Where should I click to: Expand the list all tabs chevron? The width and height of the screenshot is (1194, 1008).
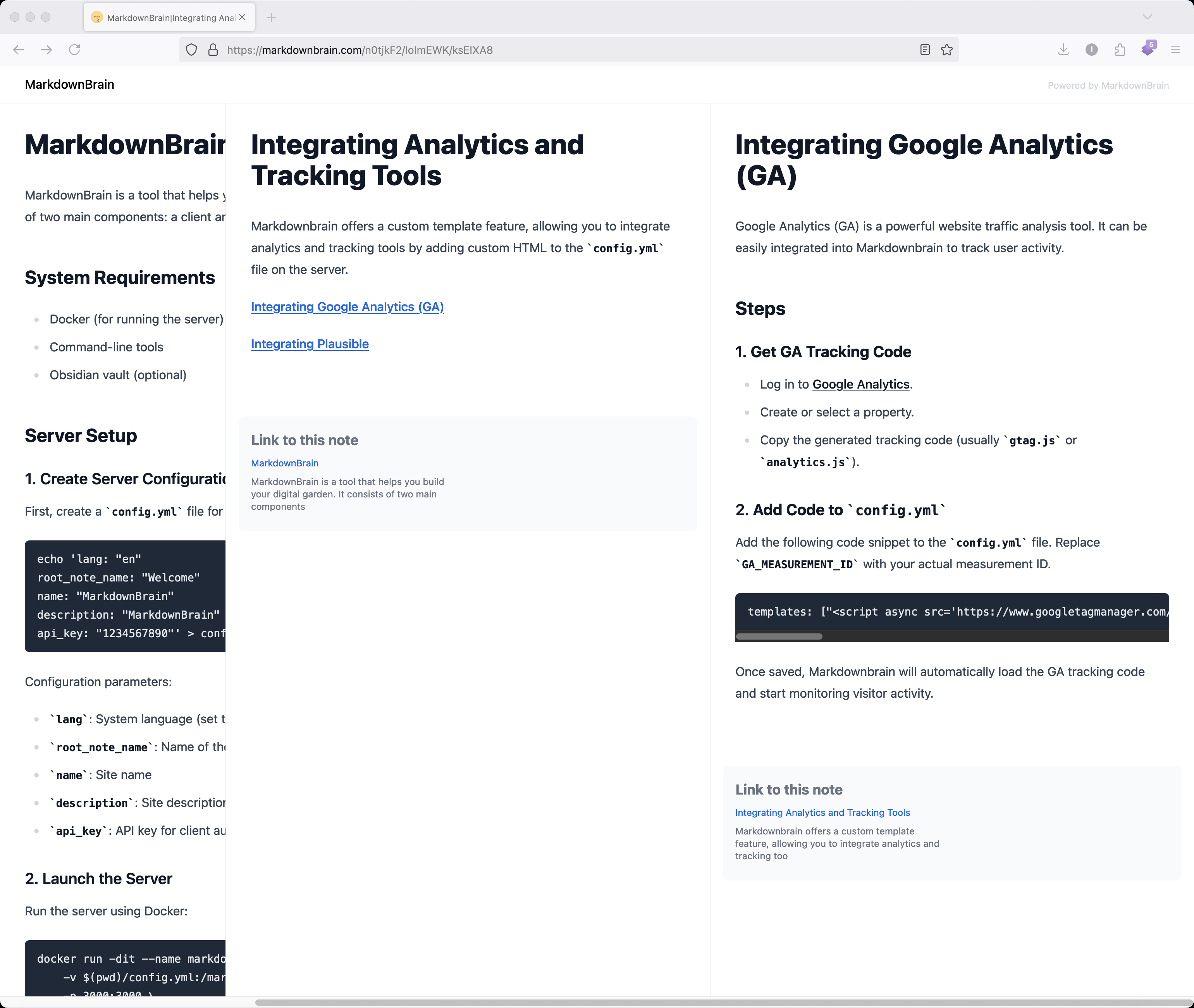(1147, 17)
